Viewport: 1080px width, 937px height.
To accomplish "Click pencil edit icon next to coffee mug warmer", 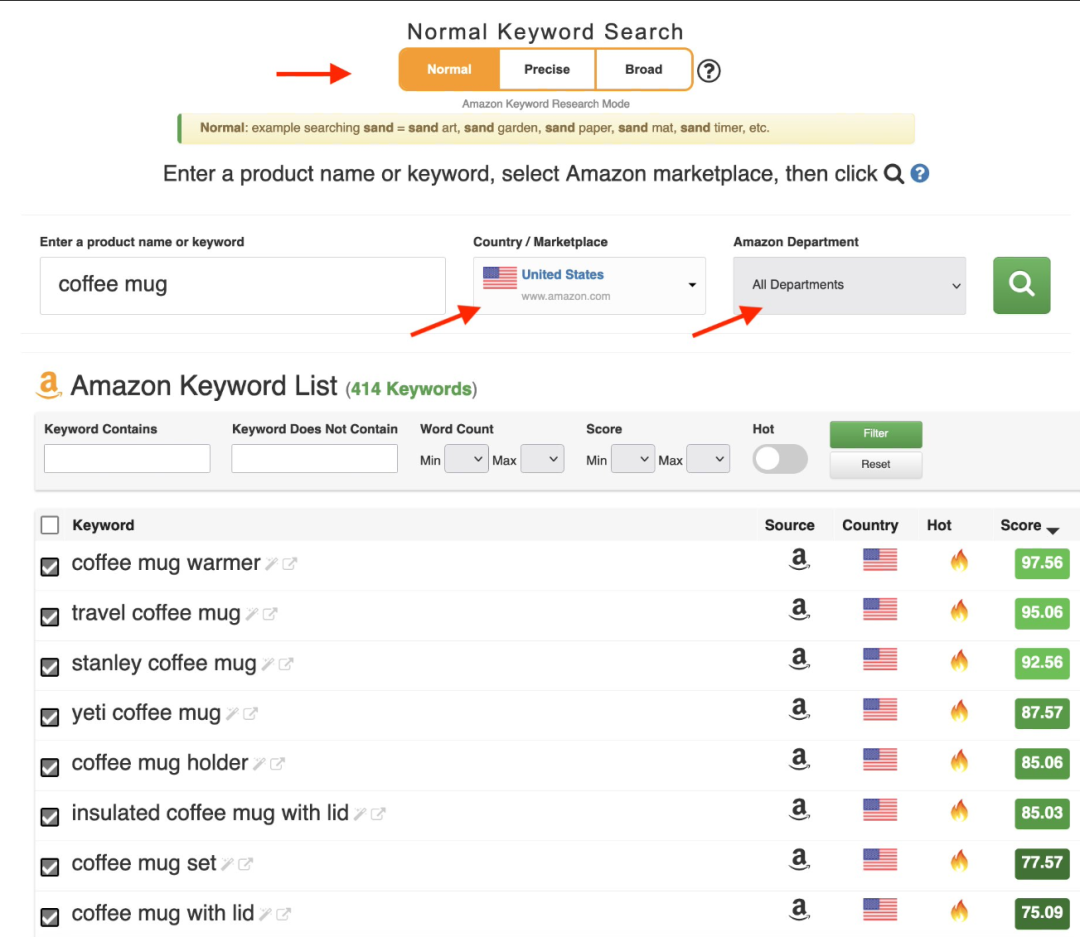I will pyautogui.click(x=271, y=564).
